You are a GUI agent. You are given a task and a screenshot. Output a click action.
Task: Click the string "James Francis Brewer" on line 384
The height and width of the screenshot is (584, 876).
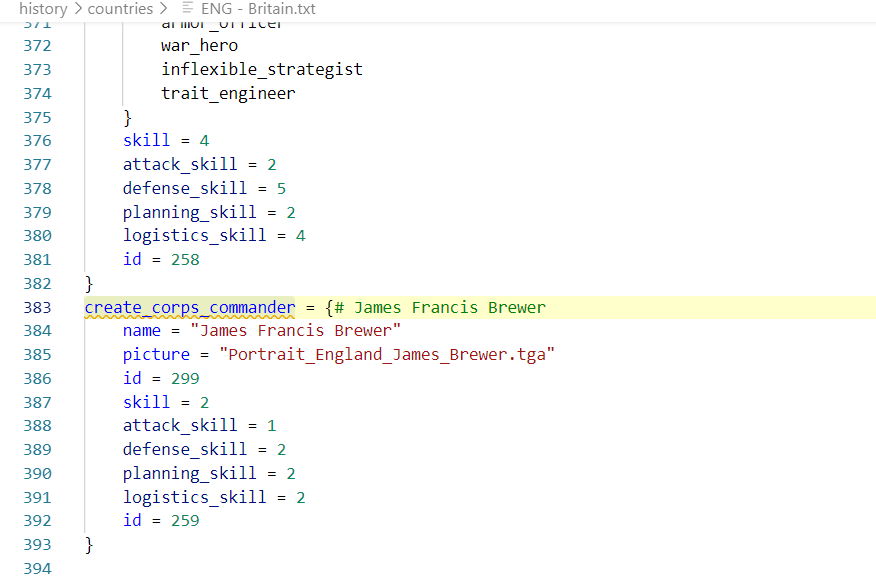click(296, 331)
